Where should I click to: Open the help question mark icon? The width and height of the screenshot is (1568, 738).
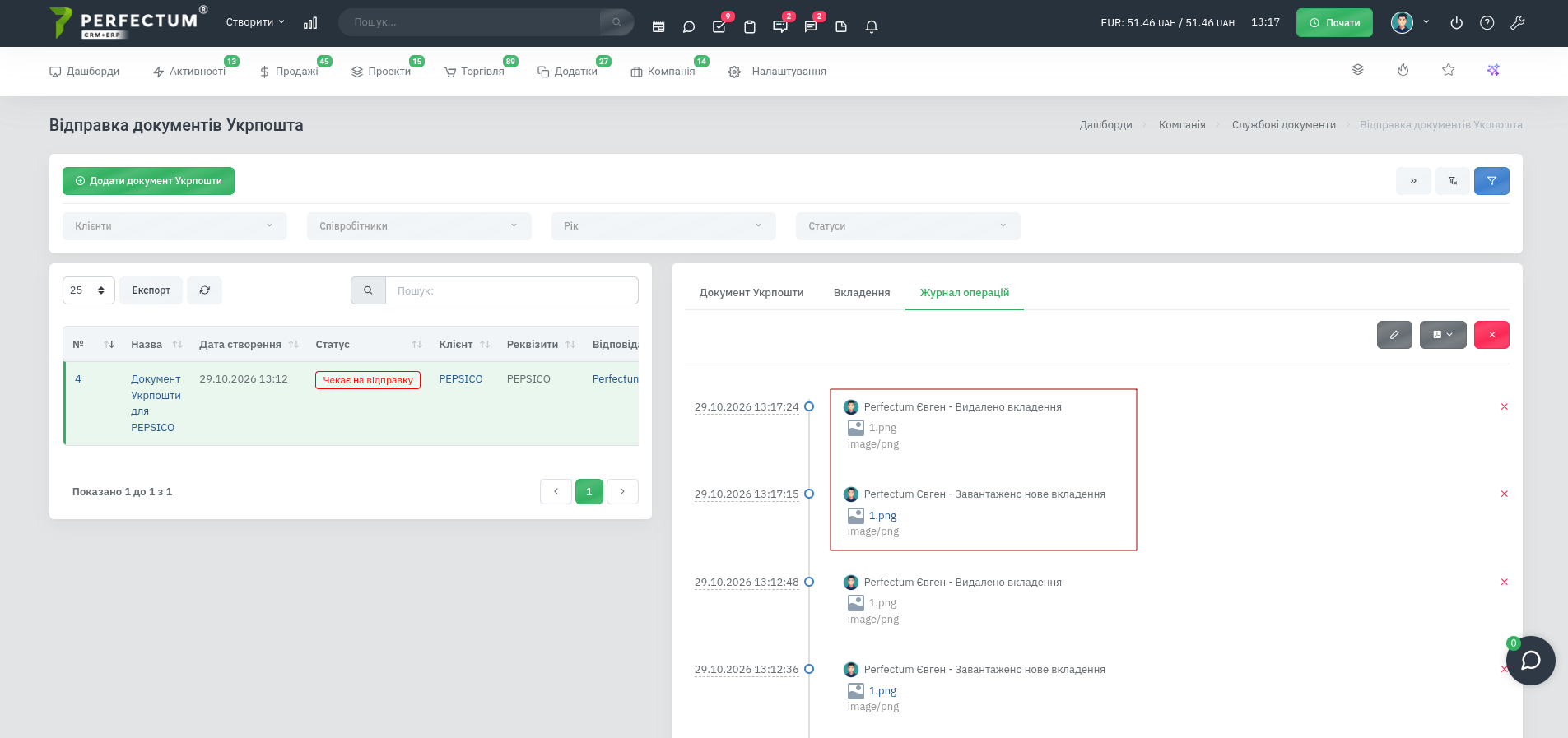[1487, 23]
